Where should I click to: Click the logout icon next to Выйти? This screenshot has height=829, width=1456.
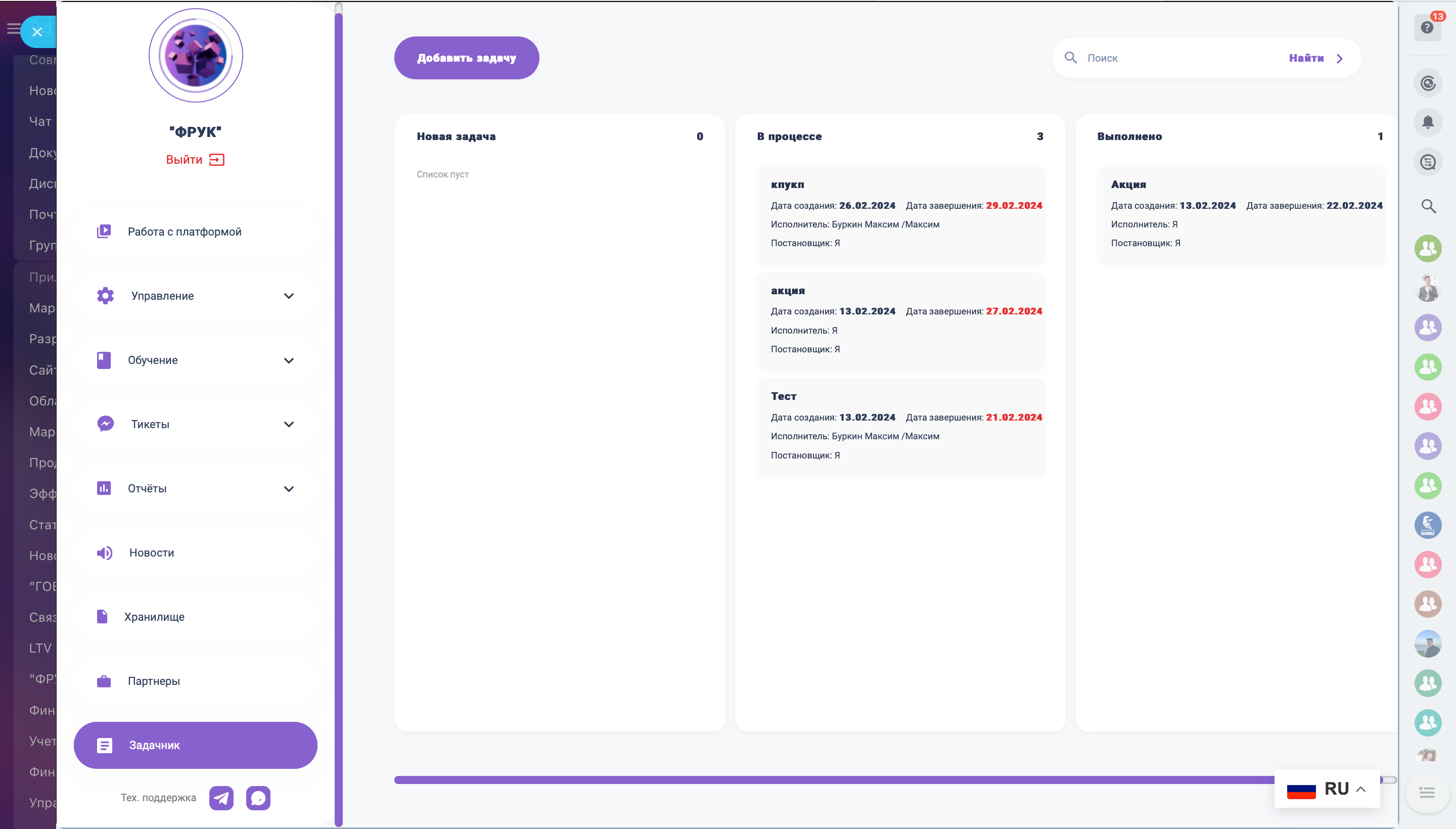coord(217,160)
